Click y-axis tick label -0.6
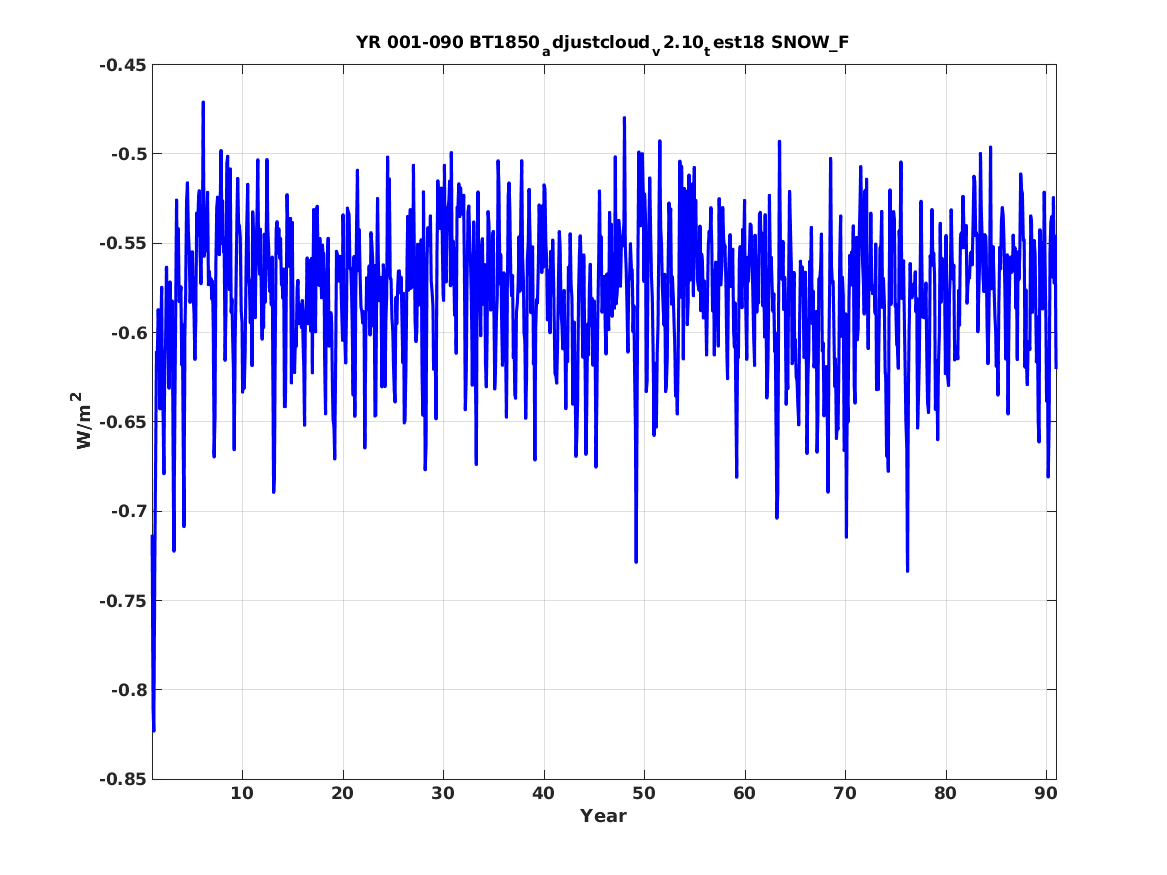Screen dimensions: 1167x875 pyautogui.click(x=128, y=333)
